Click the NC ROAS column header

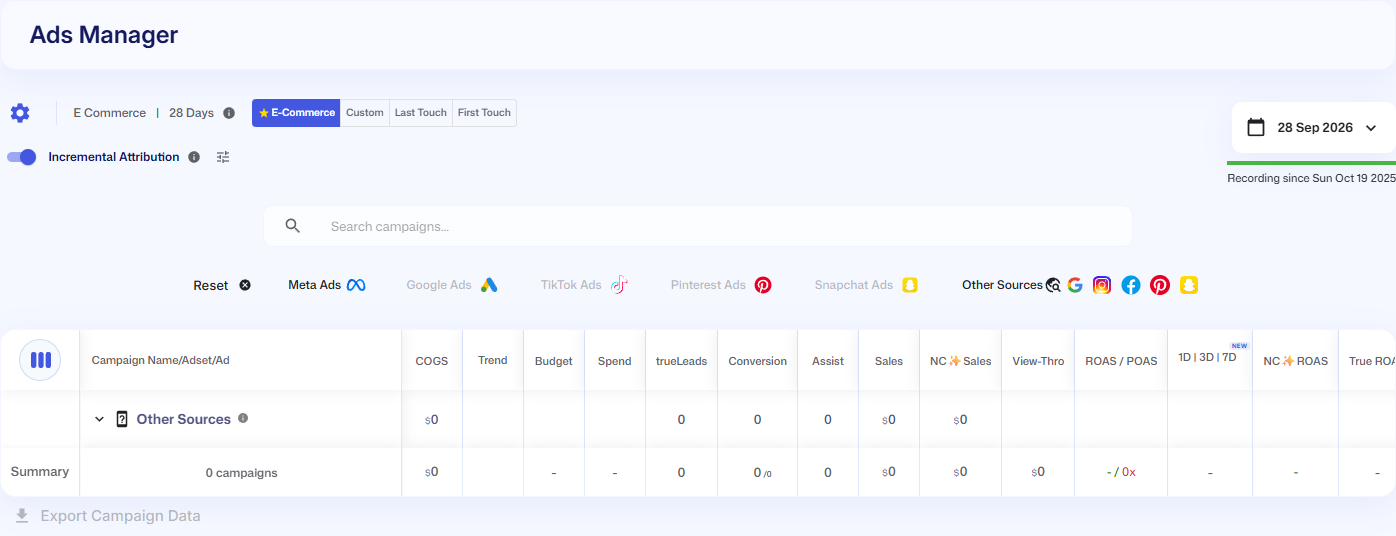click(1296, 361)
